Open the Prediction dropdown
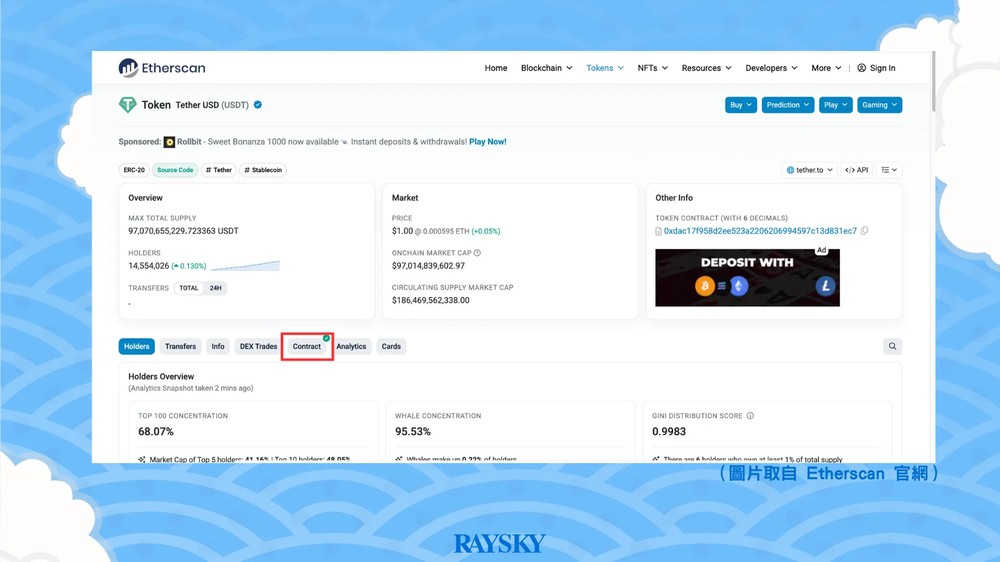This screenshot has width=1000, height=562. click(788, 105)
